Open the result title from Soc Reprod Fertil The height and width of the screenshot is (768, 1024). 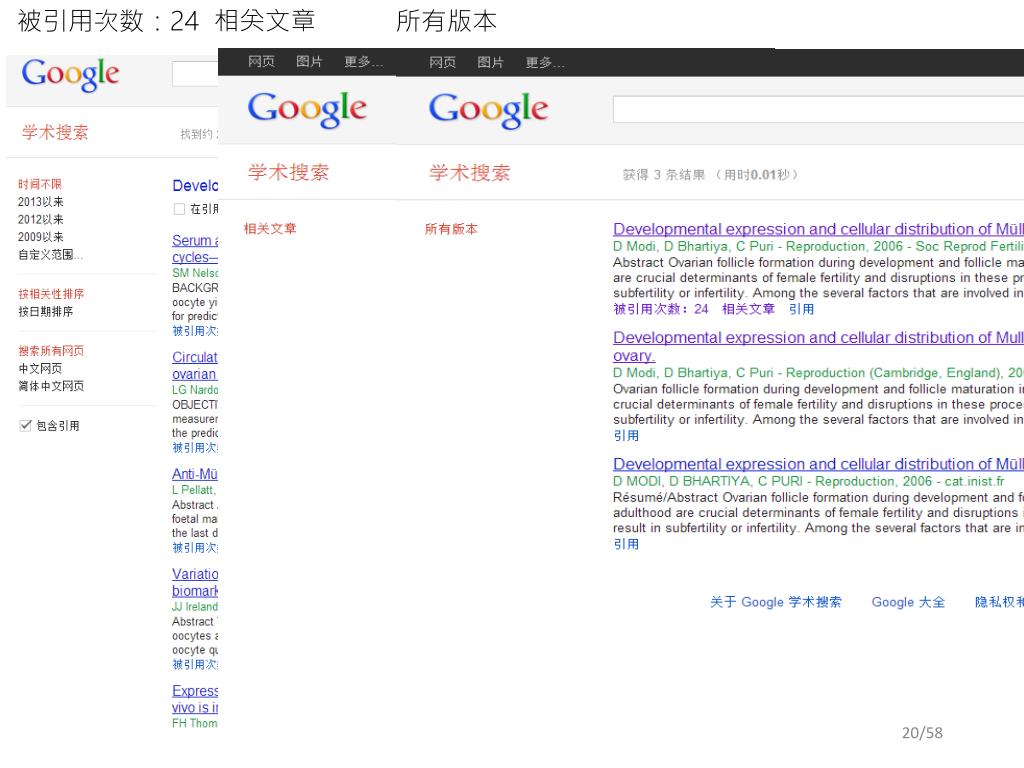click(818, 229)
